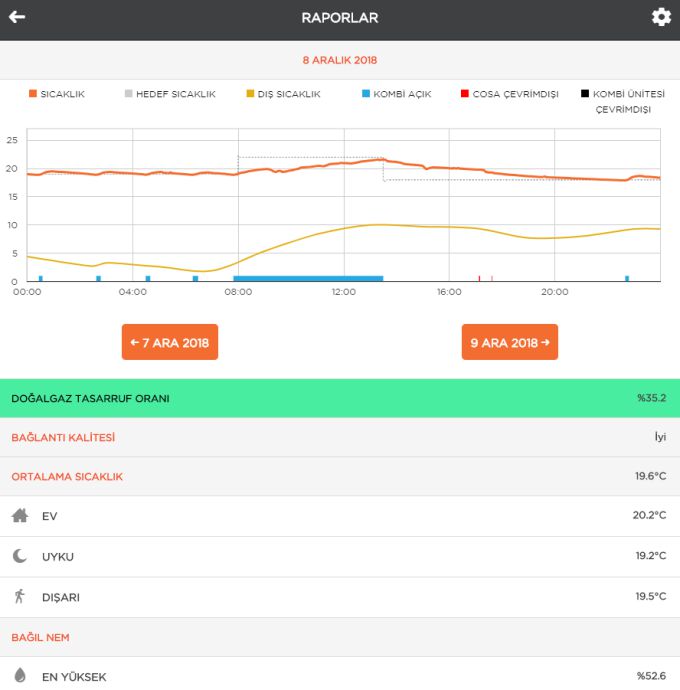Image resolution: width=680 pixels, height=690 pixels.
Task: Go to previous day 7 ARA 2018
Action: click(170, 342)
